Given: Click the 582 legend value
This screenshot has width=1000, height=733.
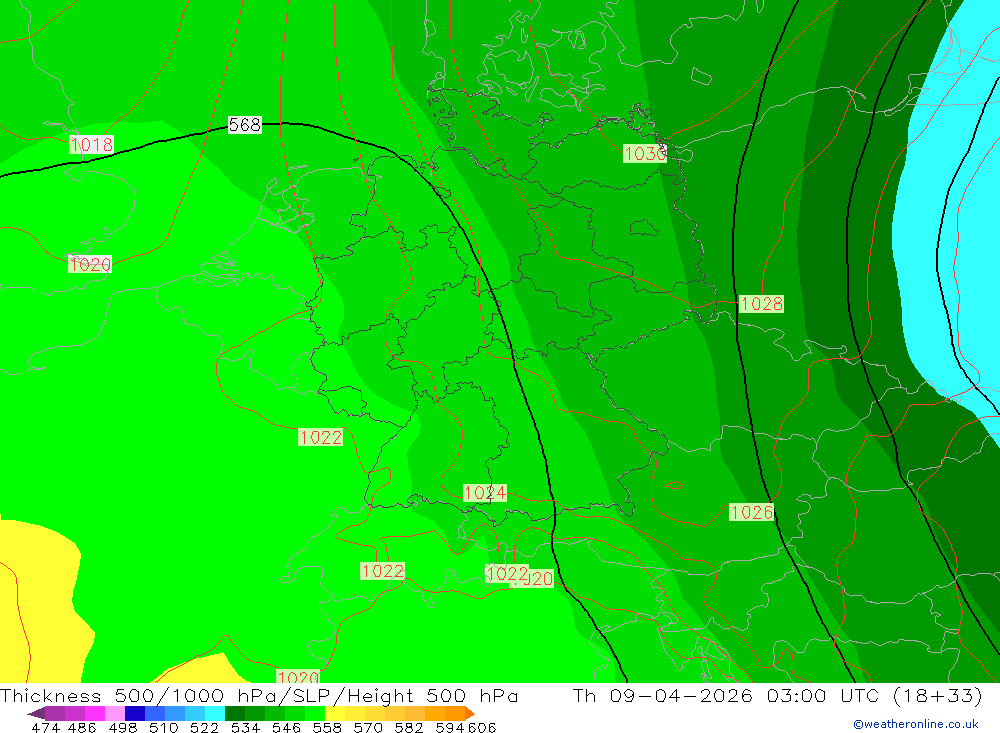Looking at the screenshot, I should pyautogui.click(x=408, y=727).
